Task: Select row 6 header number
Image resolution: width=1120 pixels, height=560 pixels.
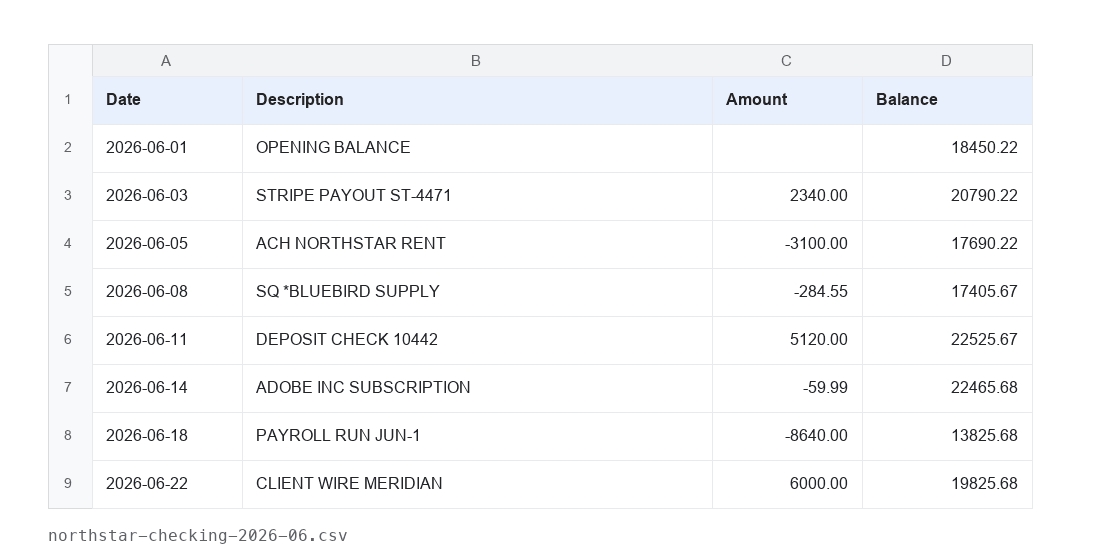Action: click(x=70, y=340)
